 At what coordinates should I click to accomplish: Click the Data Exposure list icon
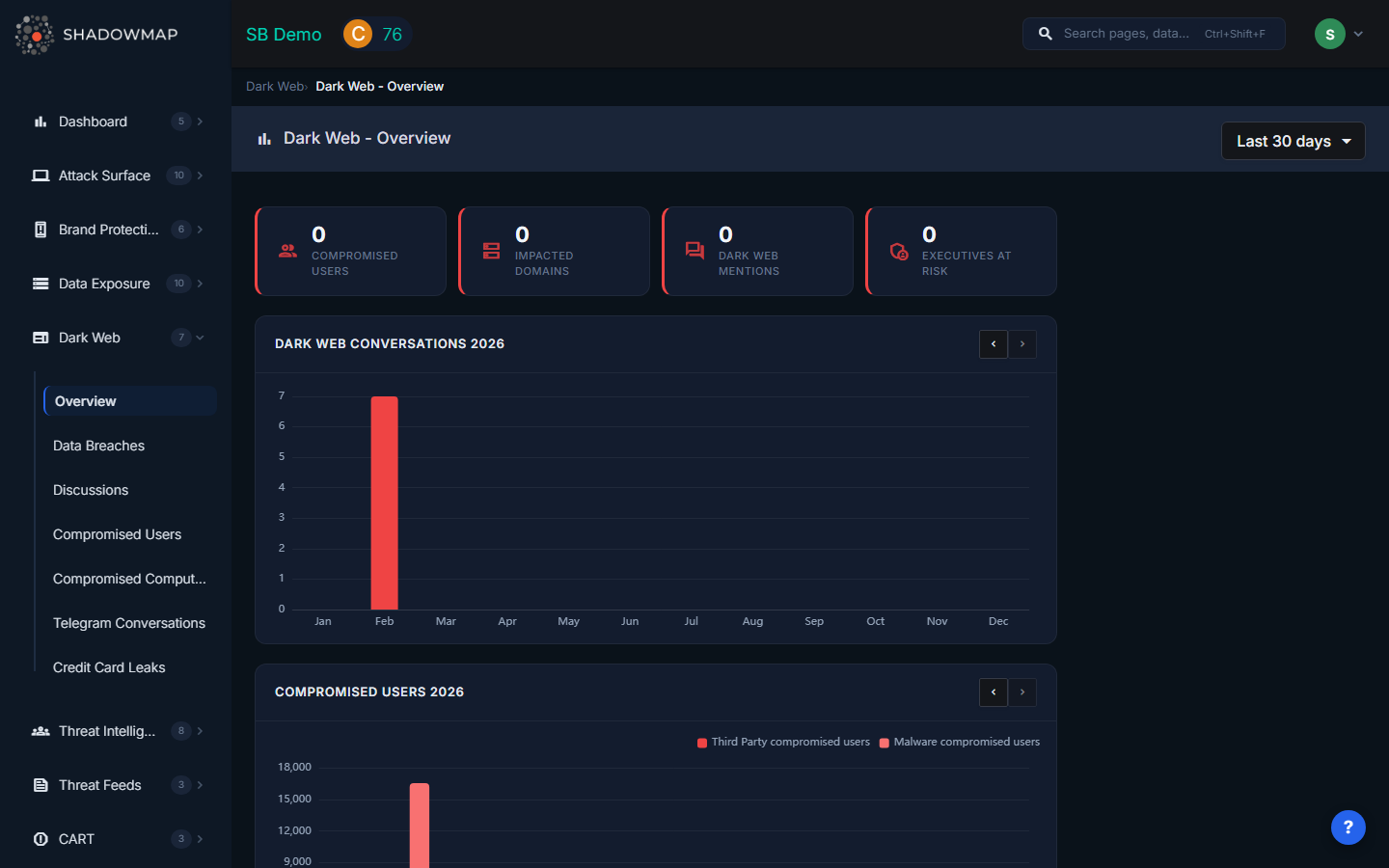pyautogui.click(x=40, y=283)
